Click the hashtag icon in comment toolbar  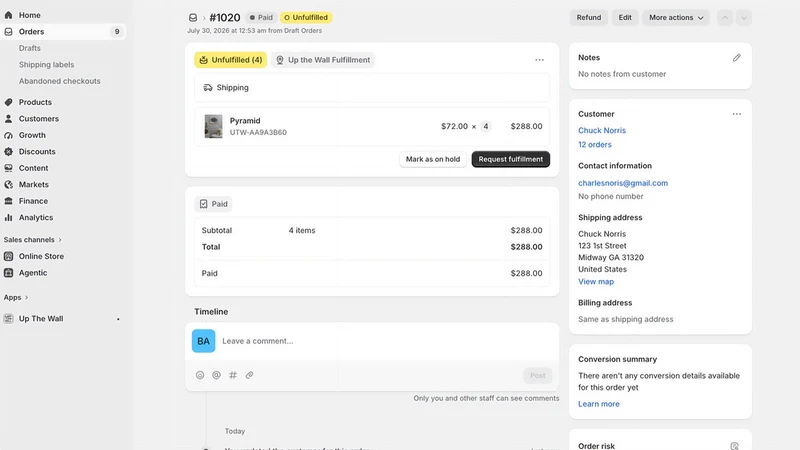pyautogui.click(x=233, y=375)
